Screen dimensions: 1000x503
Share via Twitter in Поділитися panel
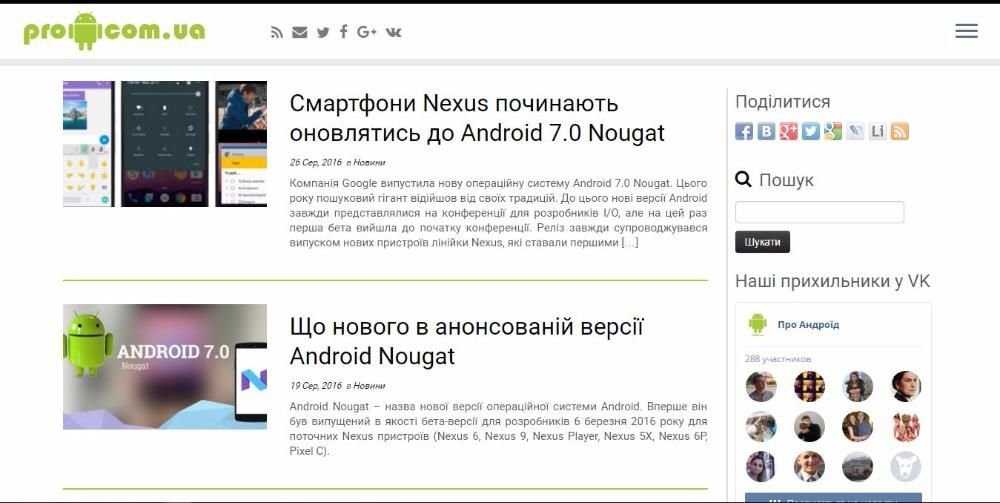811,131
